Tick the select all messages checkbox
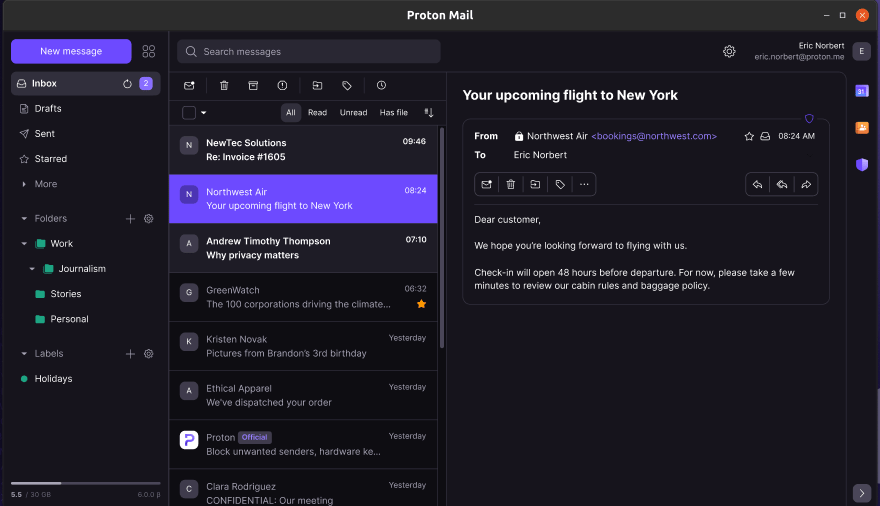Screen dimensions: 880x506 pyautogui.click(x=189, y=113)
